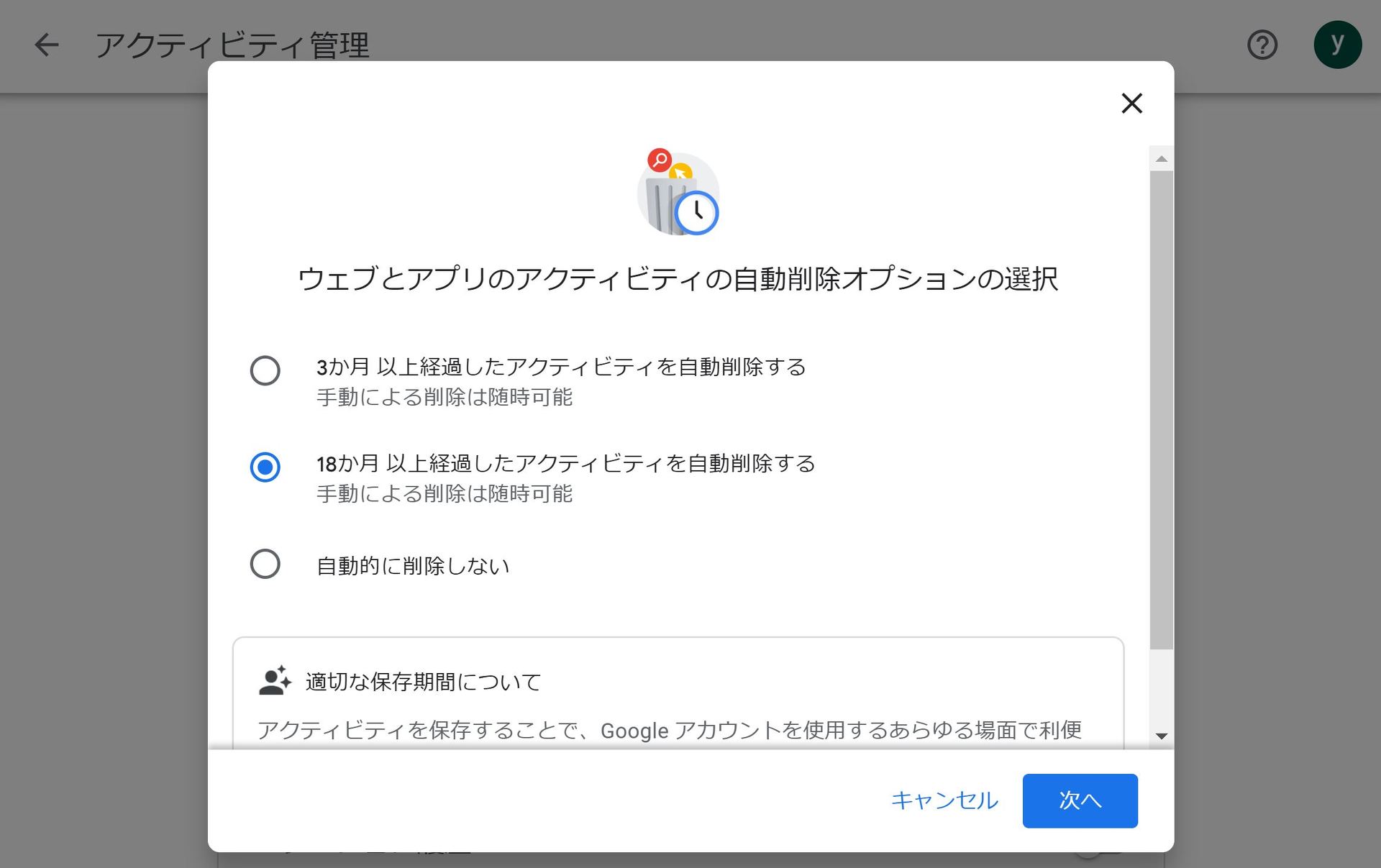This screenshot has width=1381, height=868.
Task: Click the 次へ button
Action: click(x=1080, y=800)
